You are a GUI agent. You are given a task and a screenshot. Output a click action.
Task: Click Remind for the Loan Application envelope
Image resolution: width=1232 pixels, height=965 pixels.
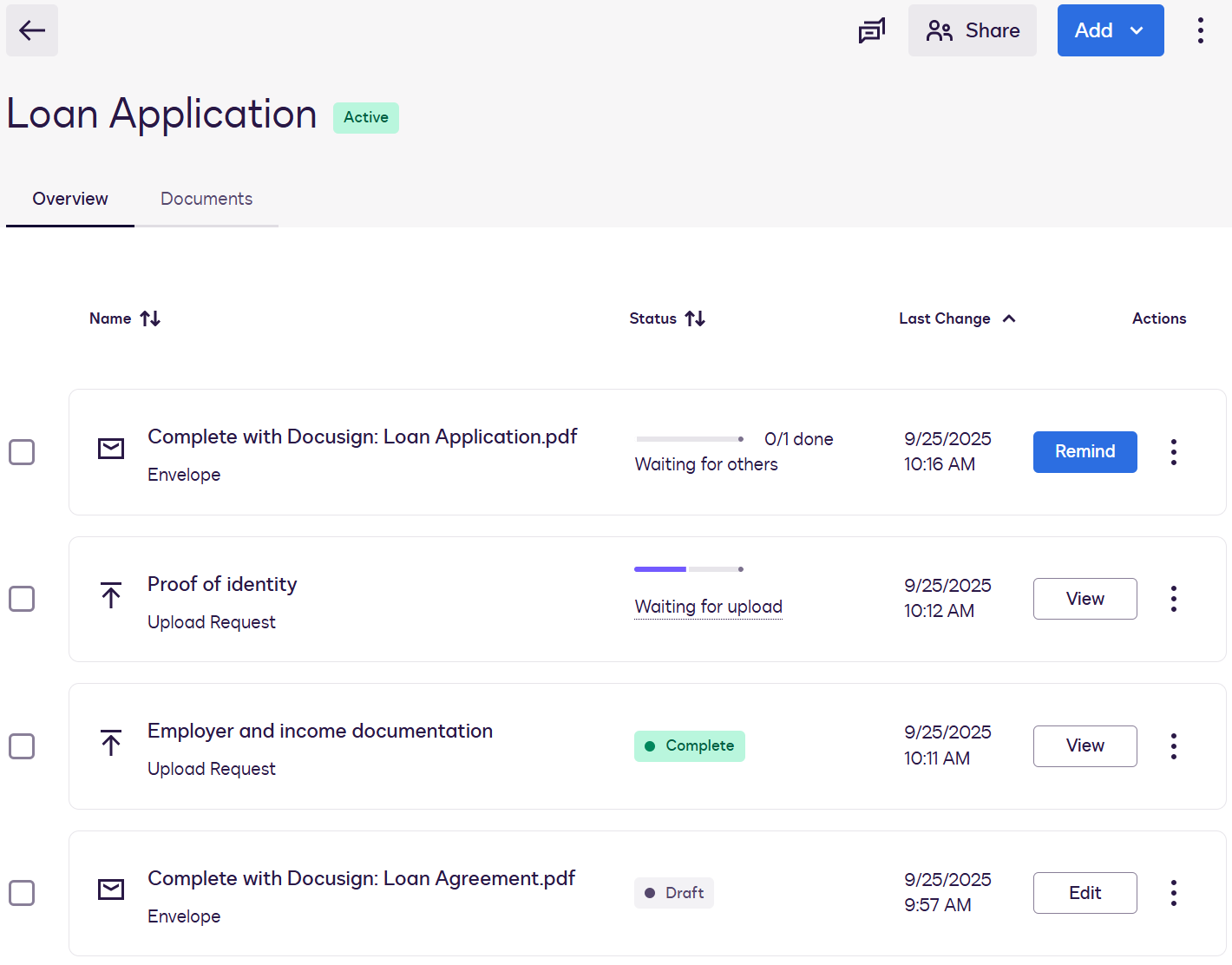1085,451
